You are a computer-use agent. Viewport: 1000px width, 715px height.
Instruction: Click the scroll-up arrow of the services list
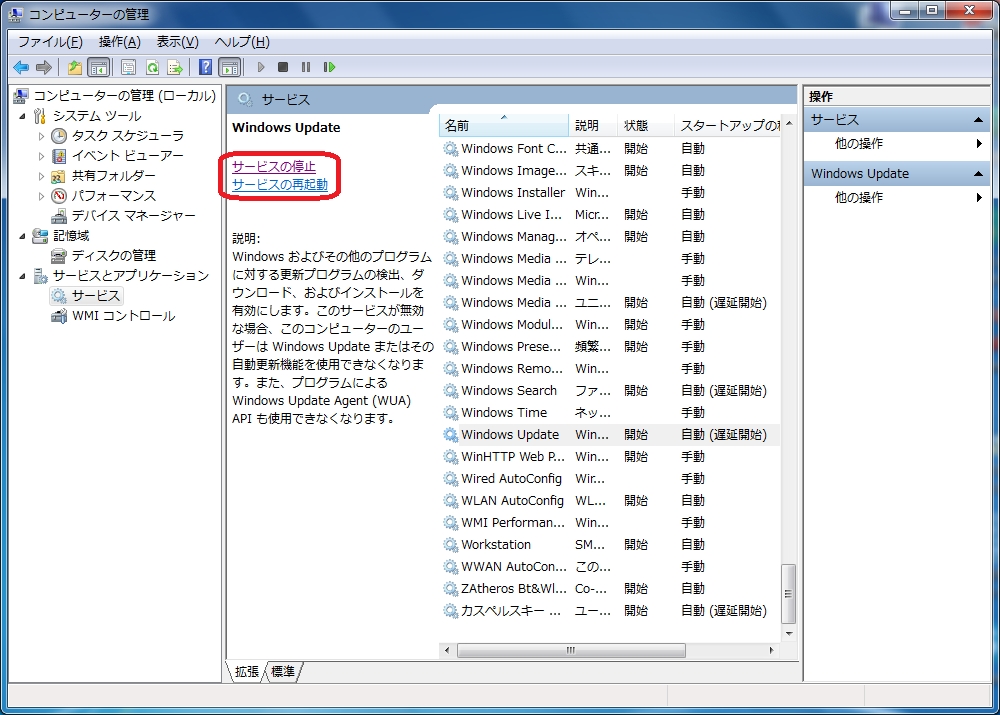(x=789, y=123)
